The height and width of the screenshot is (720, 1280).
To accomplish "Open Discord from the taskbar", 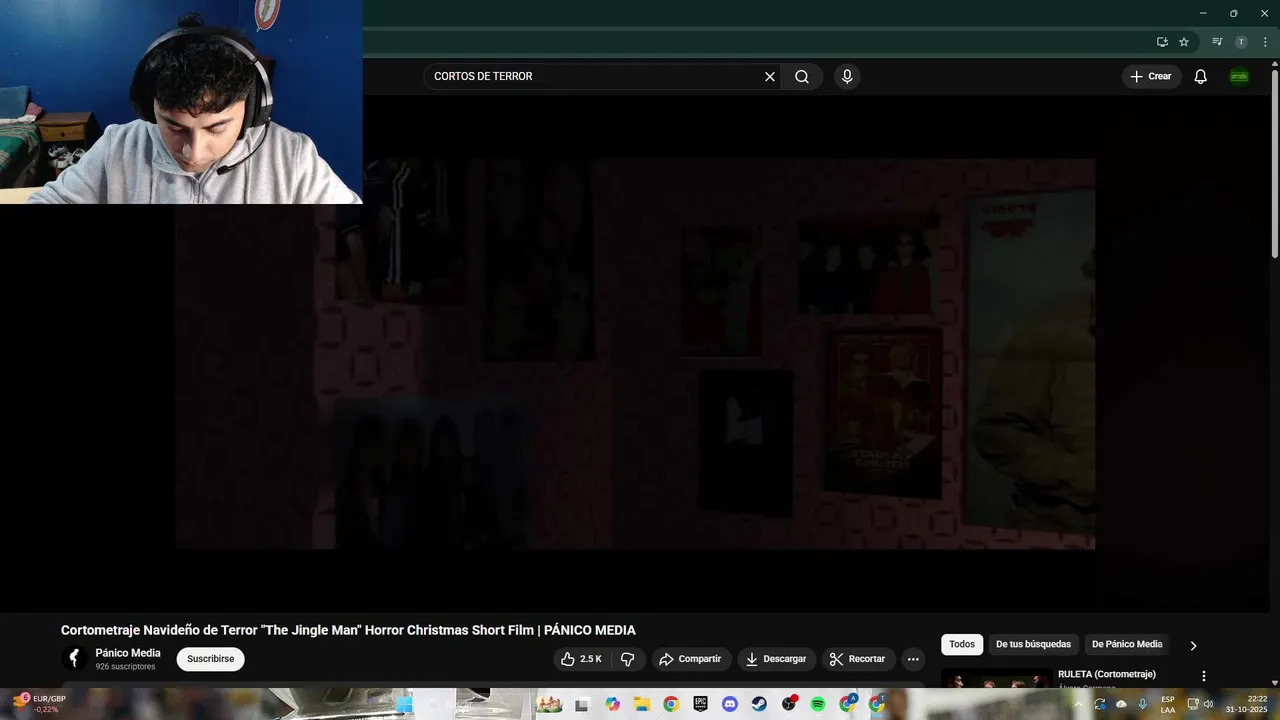I will 730,704.
